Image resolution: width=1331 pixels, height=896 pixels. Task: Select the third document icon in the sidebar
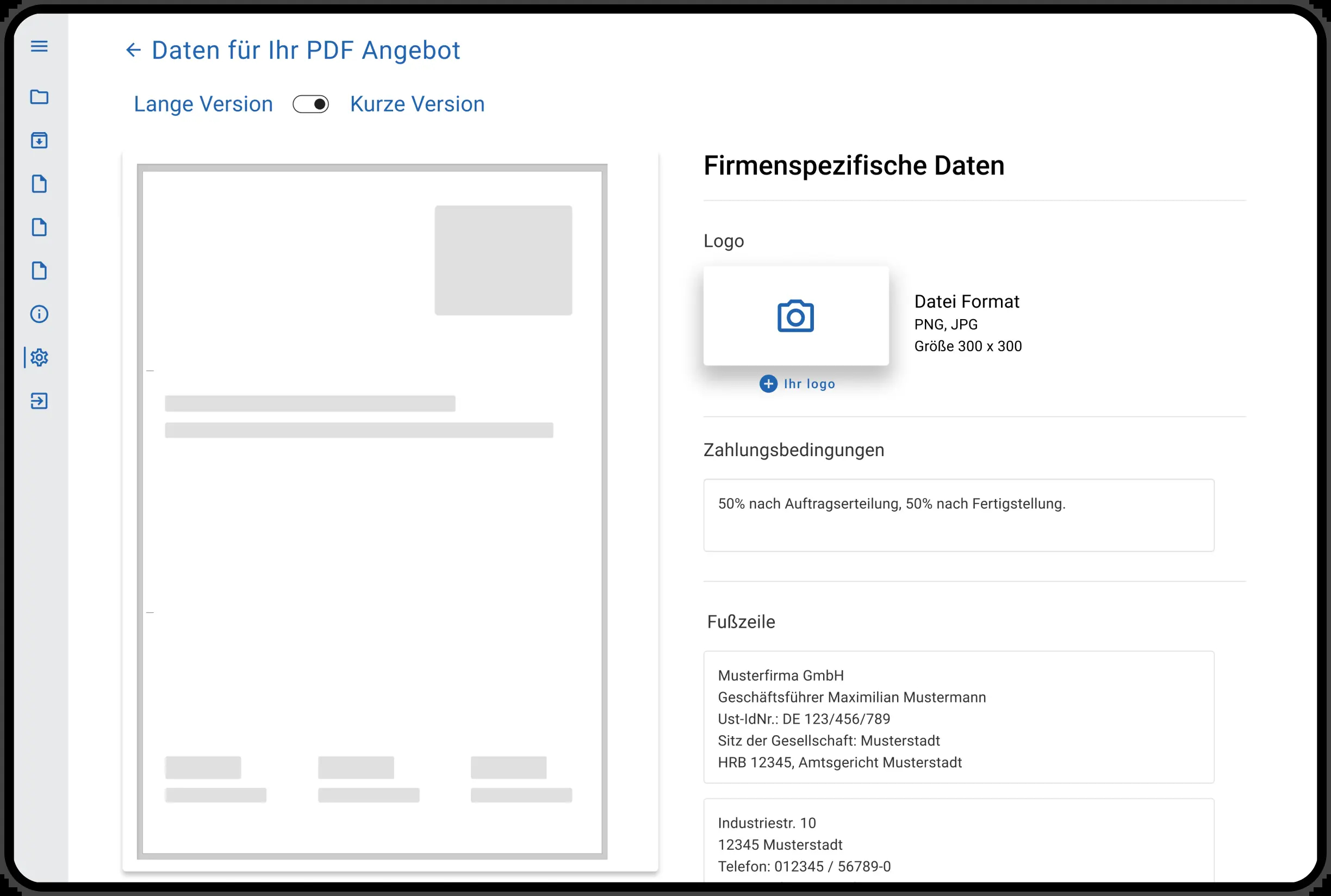coord(39,270)
